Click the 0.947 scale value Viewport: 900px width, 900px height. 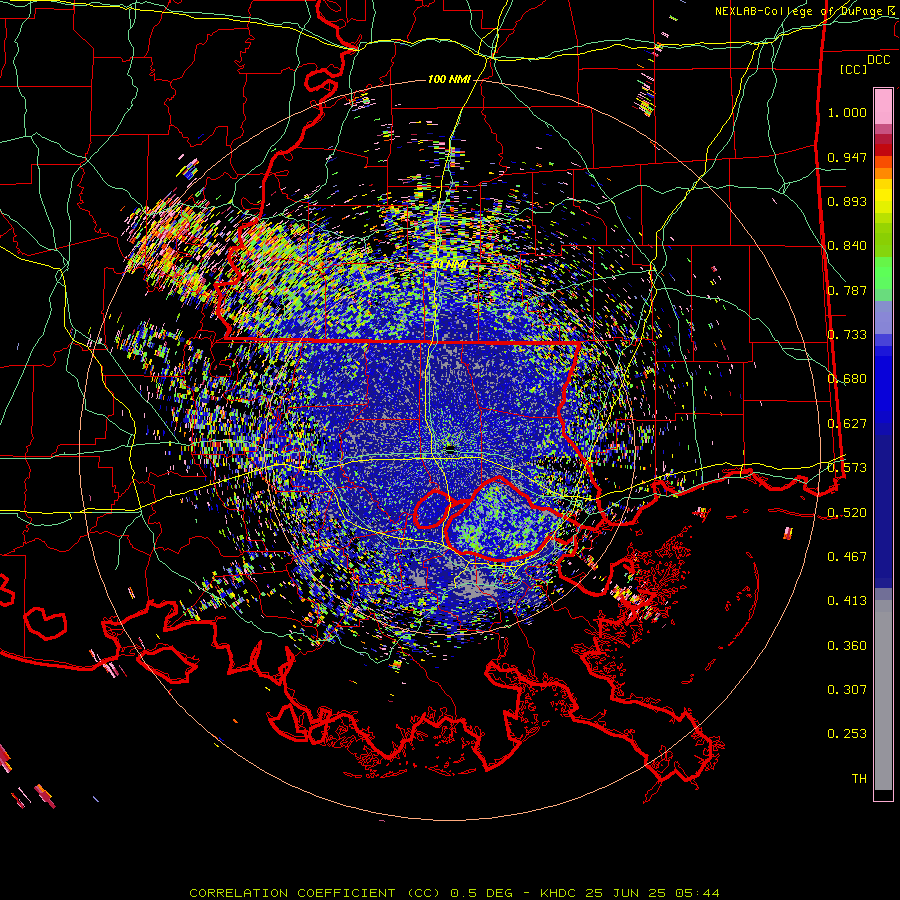tap(847, 157)
